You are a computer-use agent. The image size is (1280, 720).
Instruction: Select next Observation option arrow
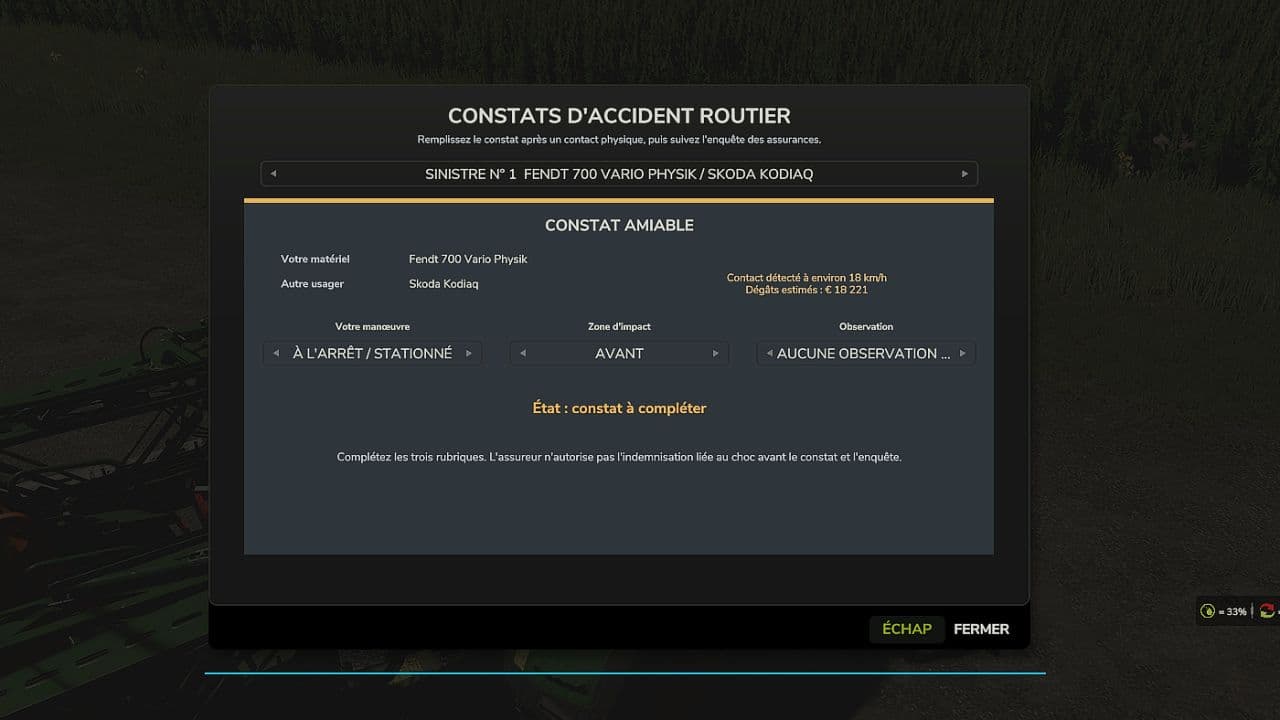[x=962, y=353]
